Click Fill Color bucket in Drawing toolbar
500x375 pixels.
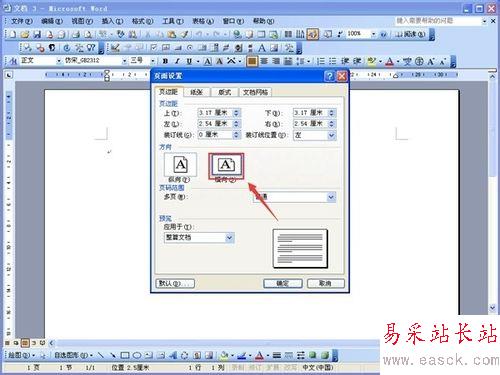pyautogui.click(x=225, y=356)
